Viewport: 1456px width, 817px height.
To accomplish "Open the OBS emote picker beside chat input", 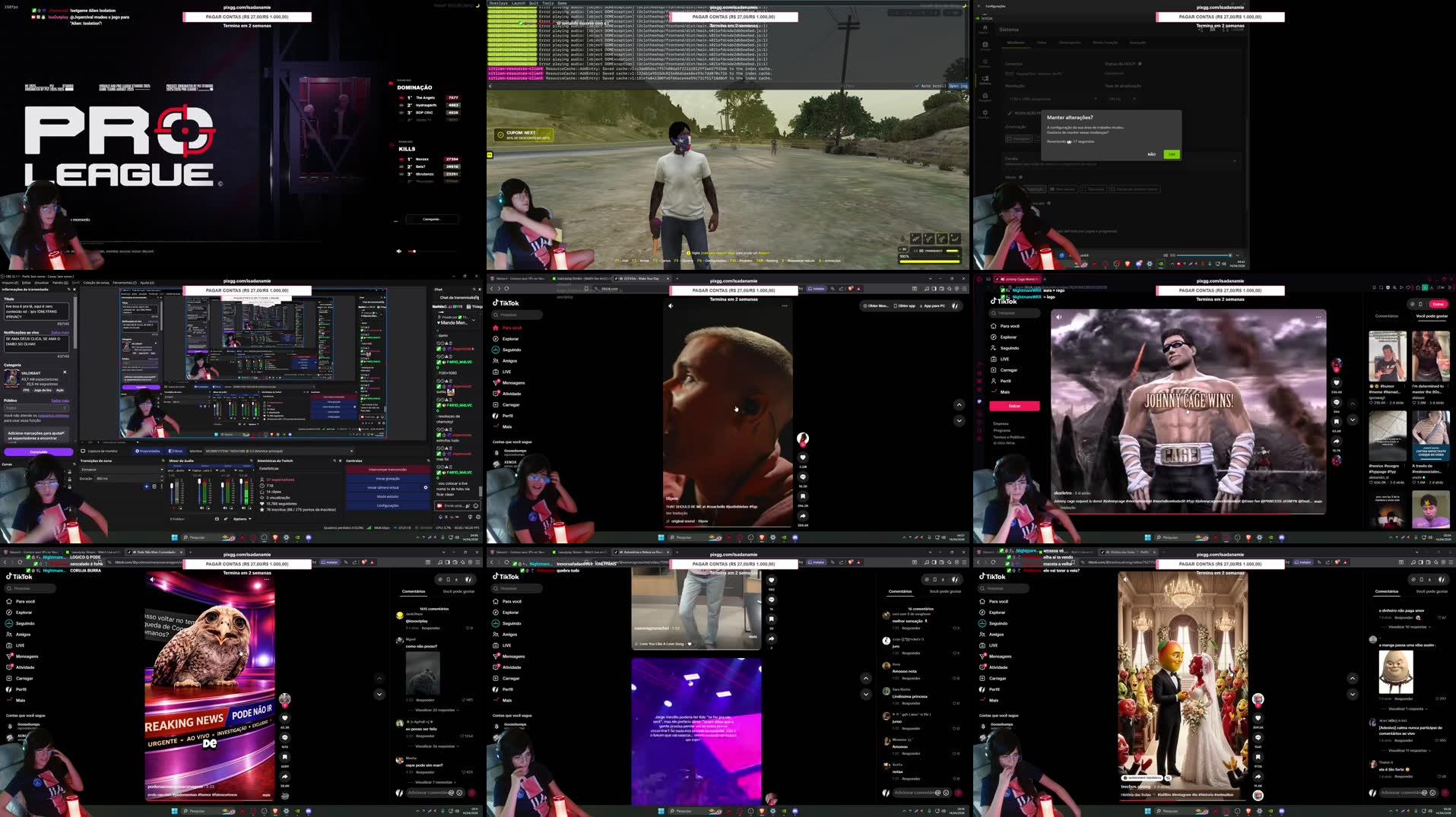I will pyautogui.click(x=476, y=505).
